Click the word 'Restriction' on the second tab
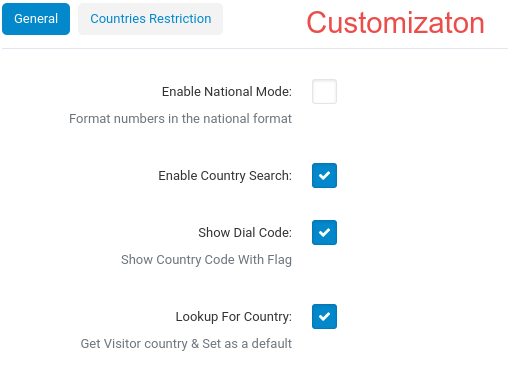This screenshot has height=383, width=508. point(180,19)
